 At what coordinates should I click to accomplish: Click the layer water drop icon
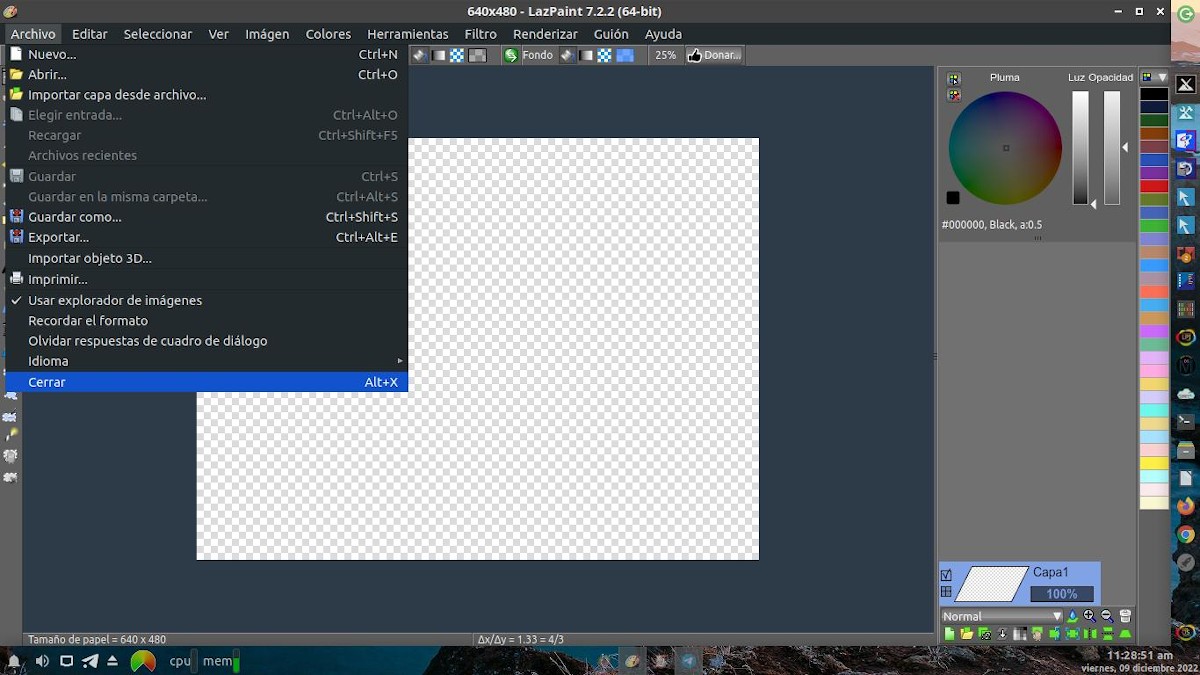point(1072,616)
